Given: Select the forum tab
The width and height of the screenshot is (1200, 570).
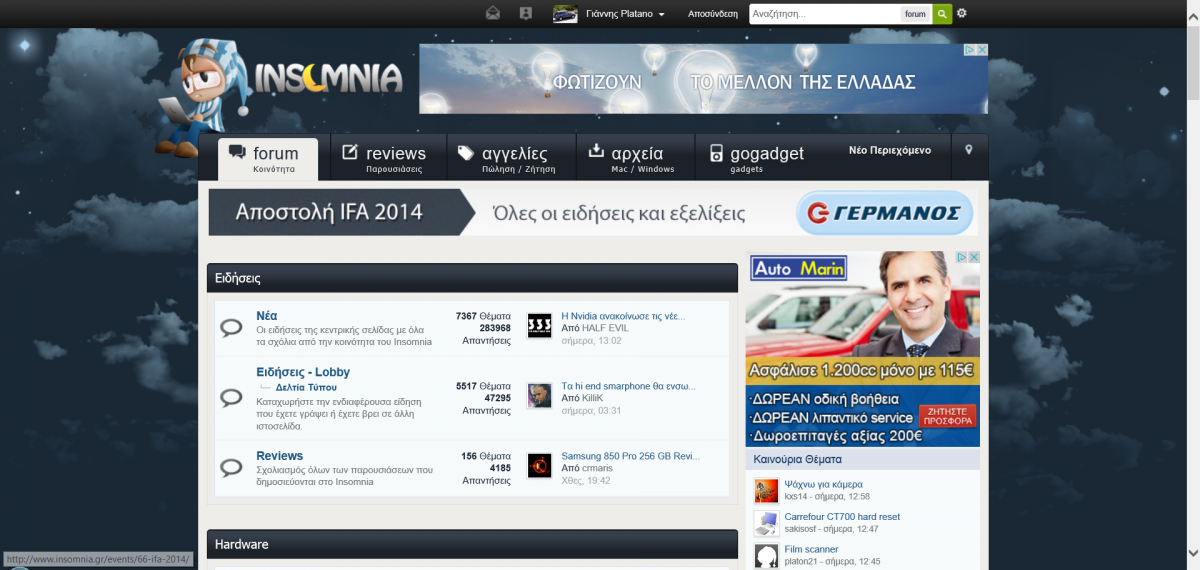Looking at the screenshot, I should (x=268, y=159).
